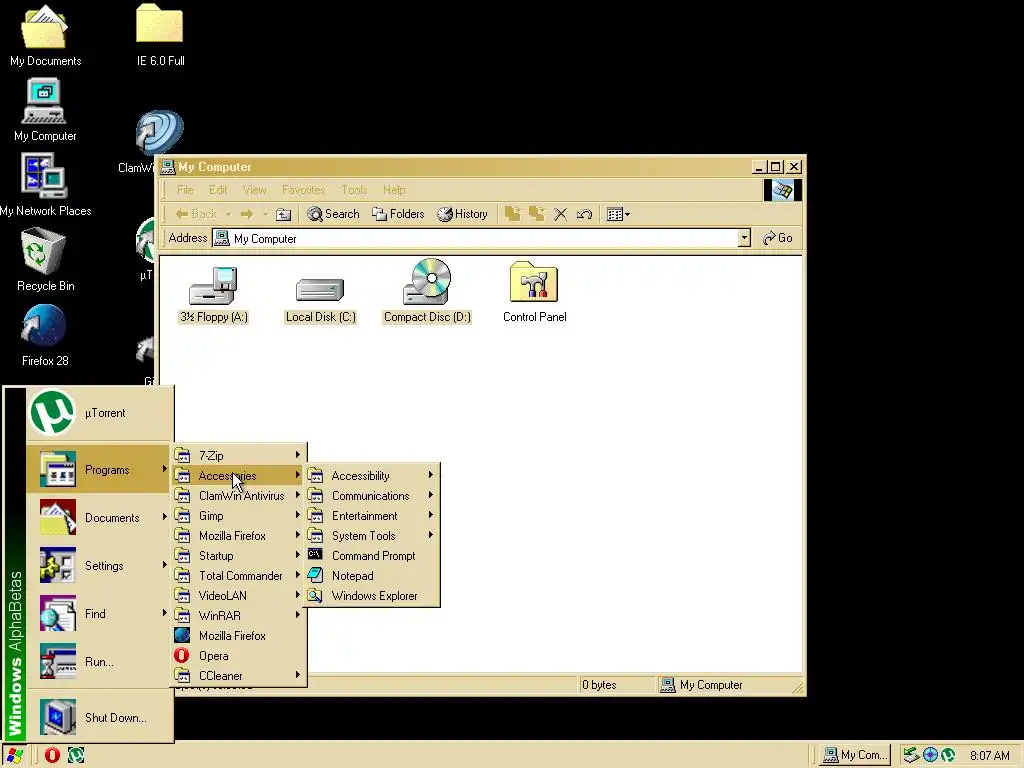Open Command Prompt from Accessories menu
This screenshot has height=768, width=1024.
(x=372, y=556)
